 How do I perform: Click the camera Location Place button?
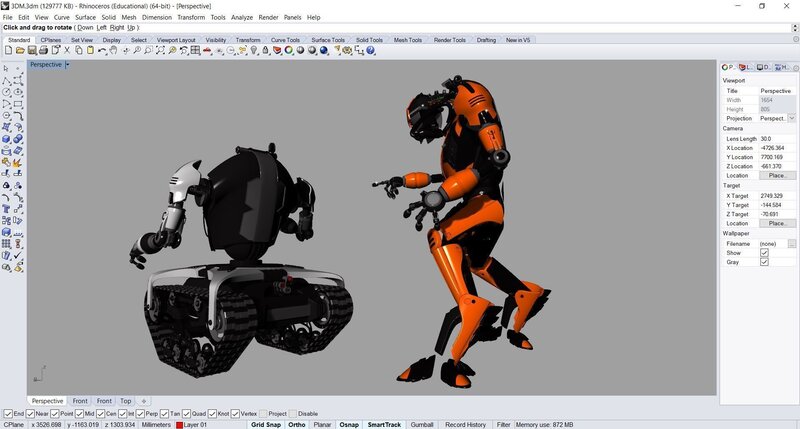click(x=776, y=175)
